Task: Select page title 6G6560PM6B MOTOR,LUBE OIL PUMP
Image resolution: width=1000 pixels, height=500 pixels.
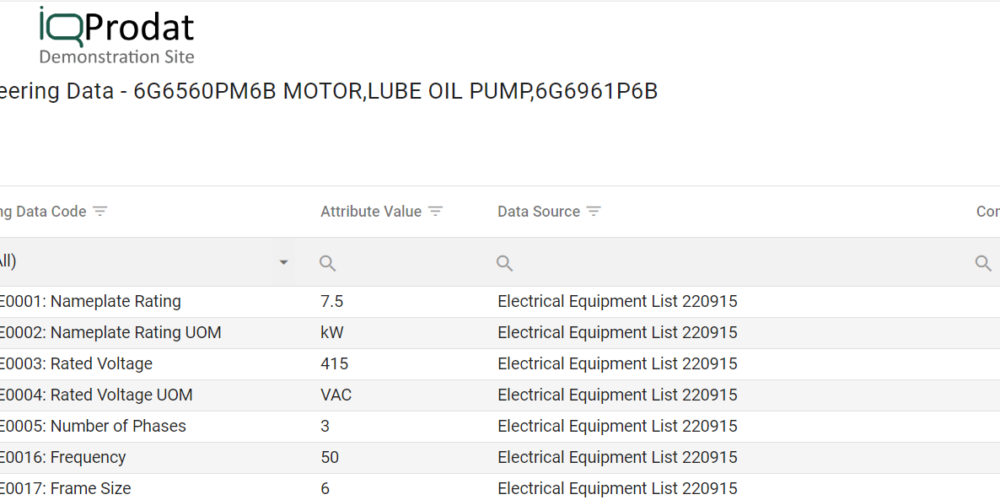Action: (395, 91)
